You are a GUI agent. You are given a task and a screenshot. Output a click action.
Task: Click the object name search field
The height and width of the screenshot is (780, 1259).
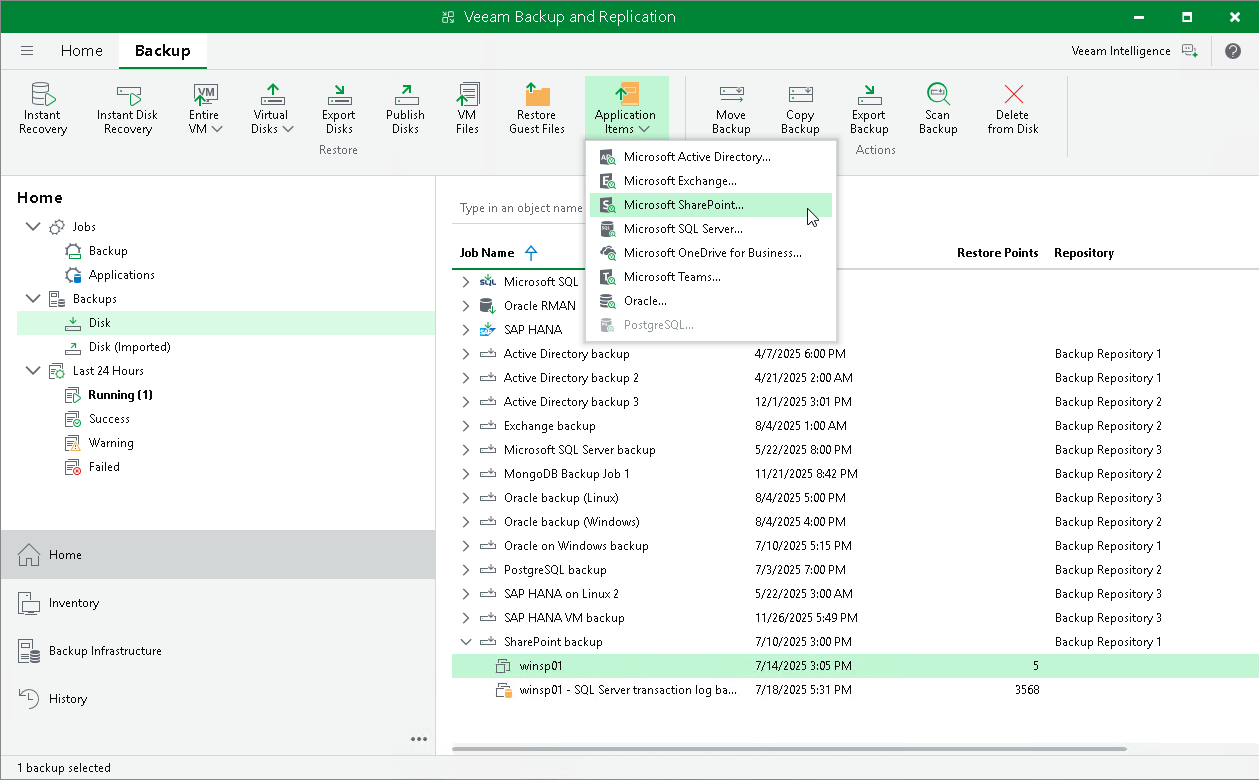pos(518,209)
